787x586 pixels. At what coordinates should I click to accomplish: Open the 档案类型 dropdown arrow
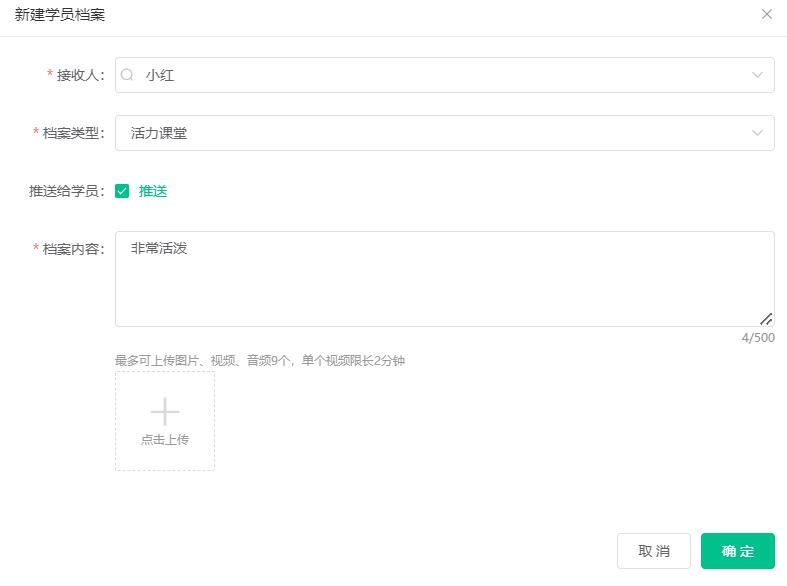coord(757,133)
